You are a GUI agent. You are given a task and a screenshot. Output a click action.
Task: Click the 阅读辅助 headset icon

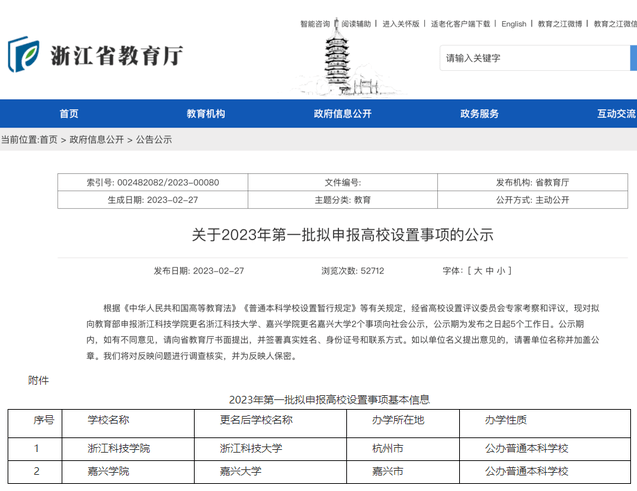336,24
